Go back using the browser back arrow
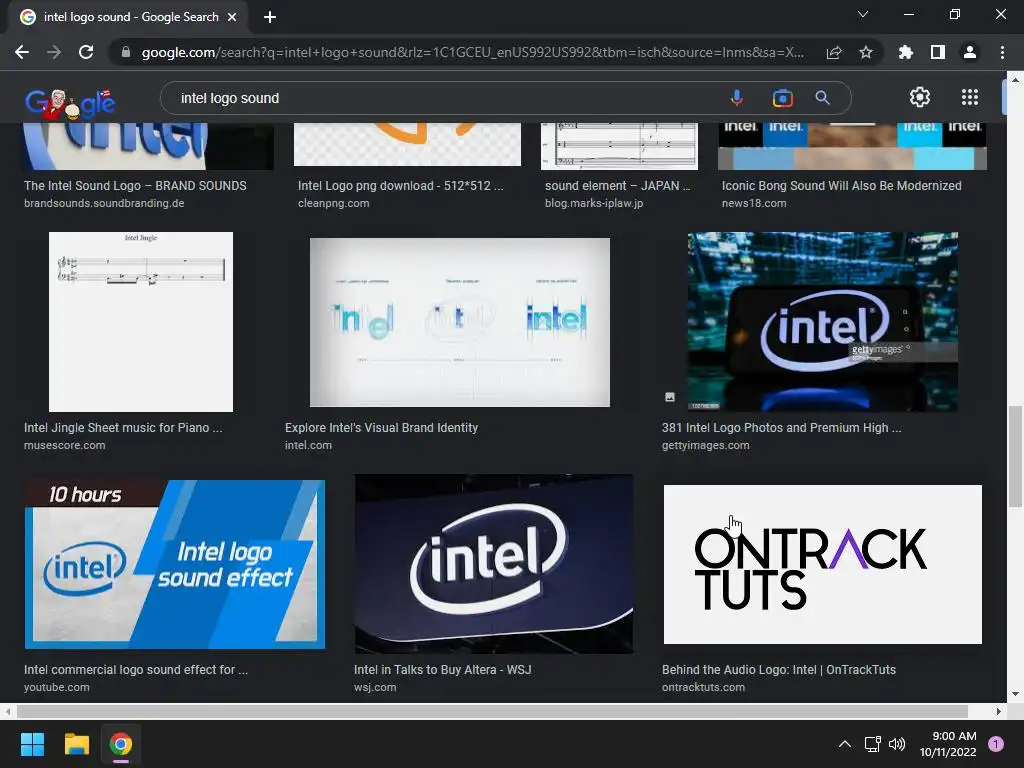Screen dimensions: 1024x768 pyautogui.click(x=22, y=52)
